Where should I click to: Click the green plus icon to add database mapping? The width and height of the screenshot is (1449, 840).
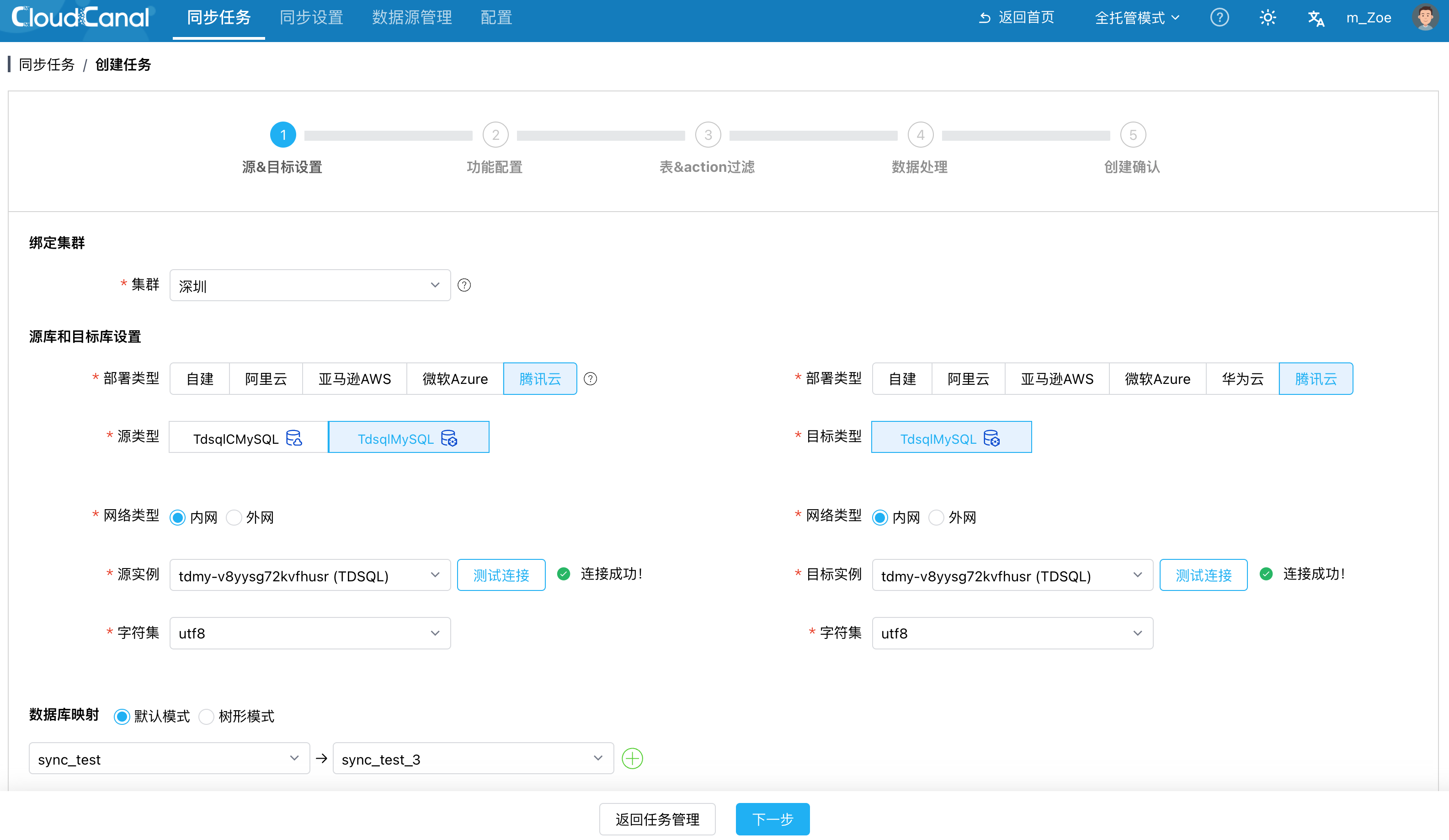[632, 758]
